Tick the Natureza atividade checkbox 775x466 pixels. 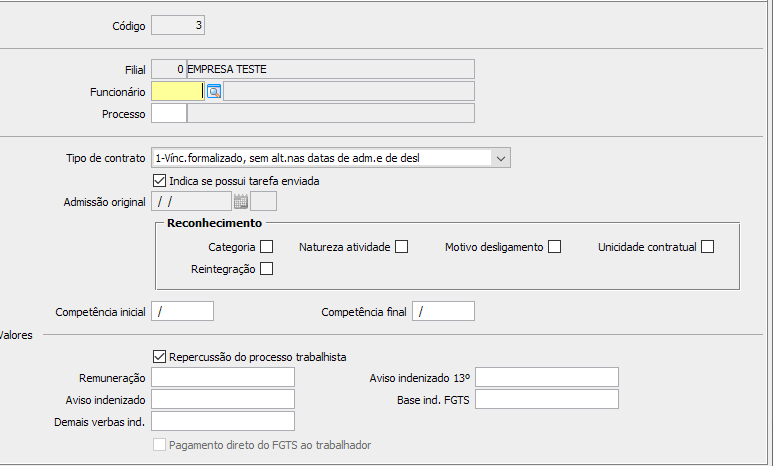(402, 247)
